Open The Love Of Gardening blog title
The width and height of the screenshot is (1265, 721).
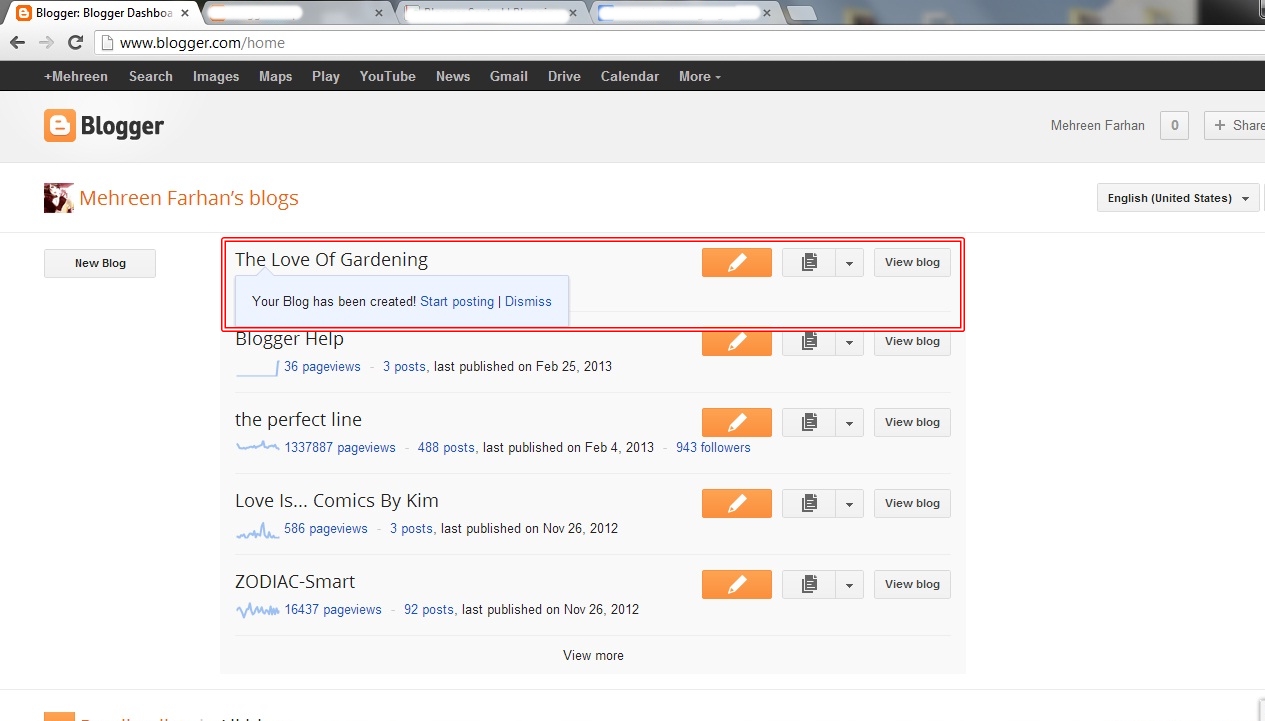pos(331,259)
